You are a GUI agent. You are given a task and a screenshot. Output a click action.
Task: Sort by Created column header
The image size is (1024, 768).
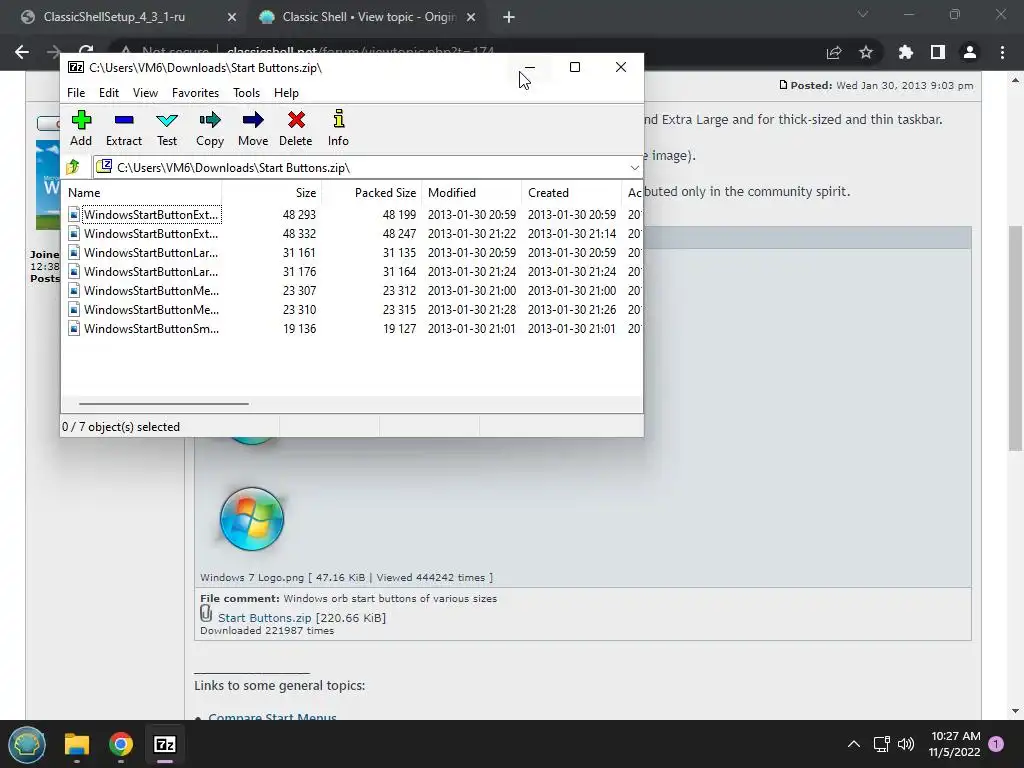coord(571,193)
